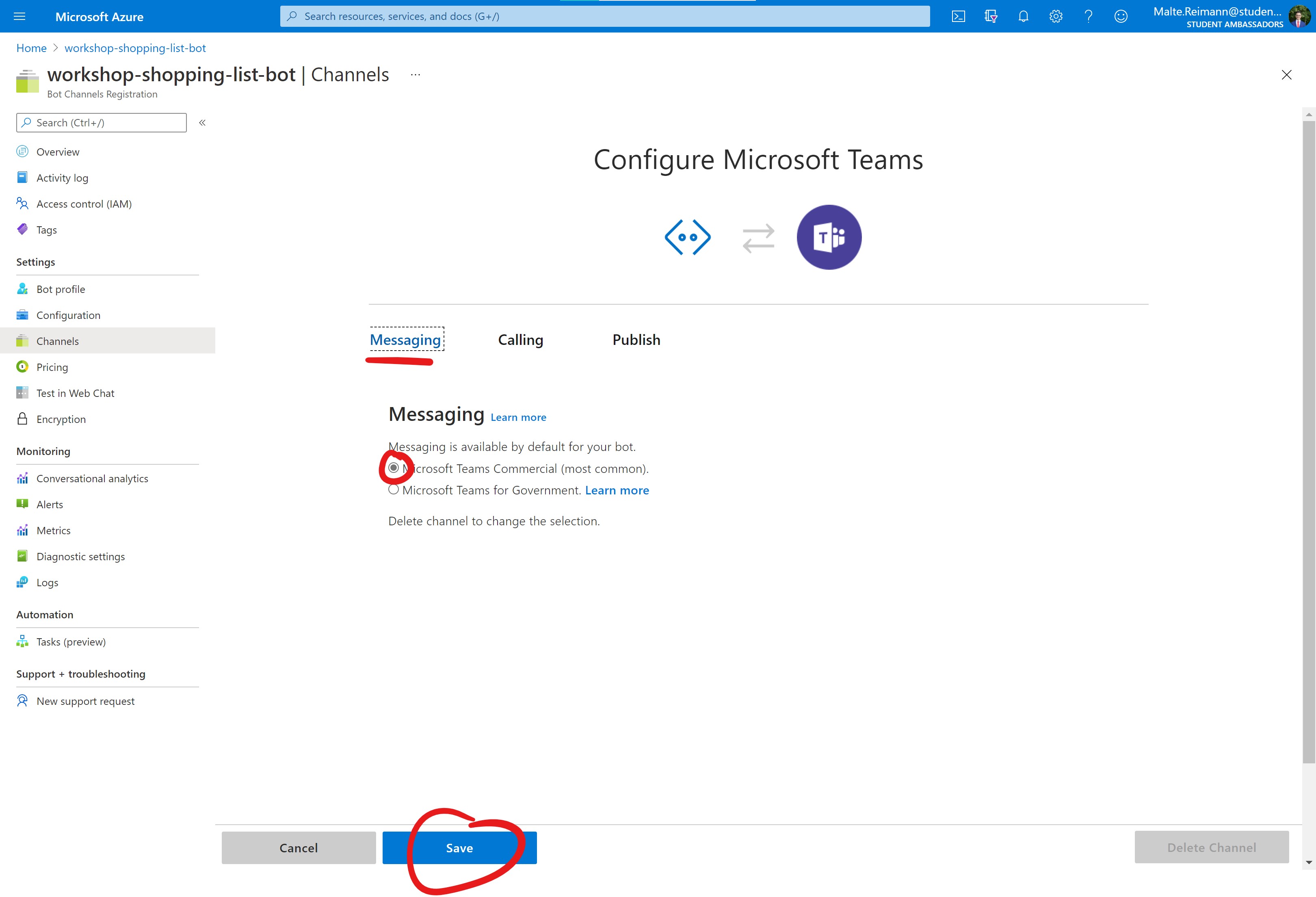
Task: Click the Microsoft Teams logo icon
Action: click(x=829, y=237)
